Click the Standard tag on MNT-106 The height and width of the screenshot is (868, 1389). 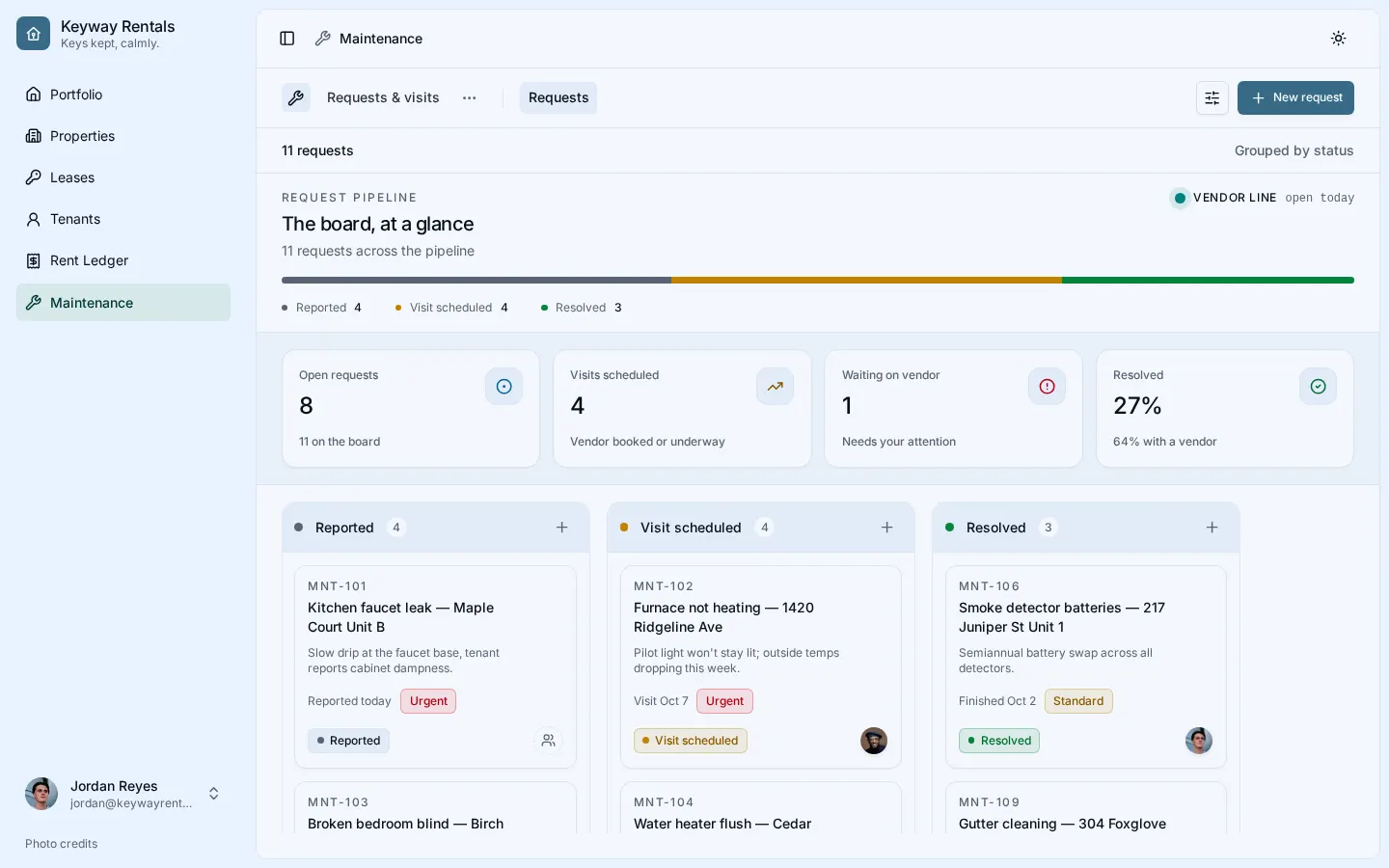coord(1078,701)
